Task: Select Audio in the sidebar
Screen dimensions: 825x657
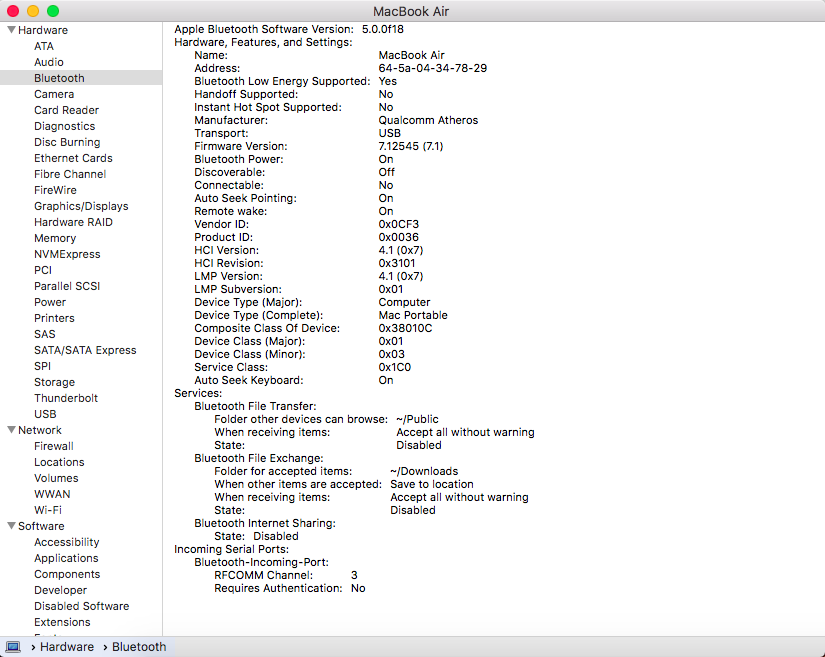Action: [x=48, y=62]
